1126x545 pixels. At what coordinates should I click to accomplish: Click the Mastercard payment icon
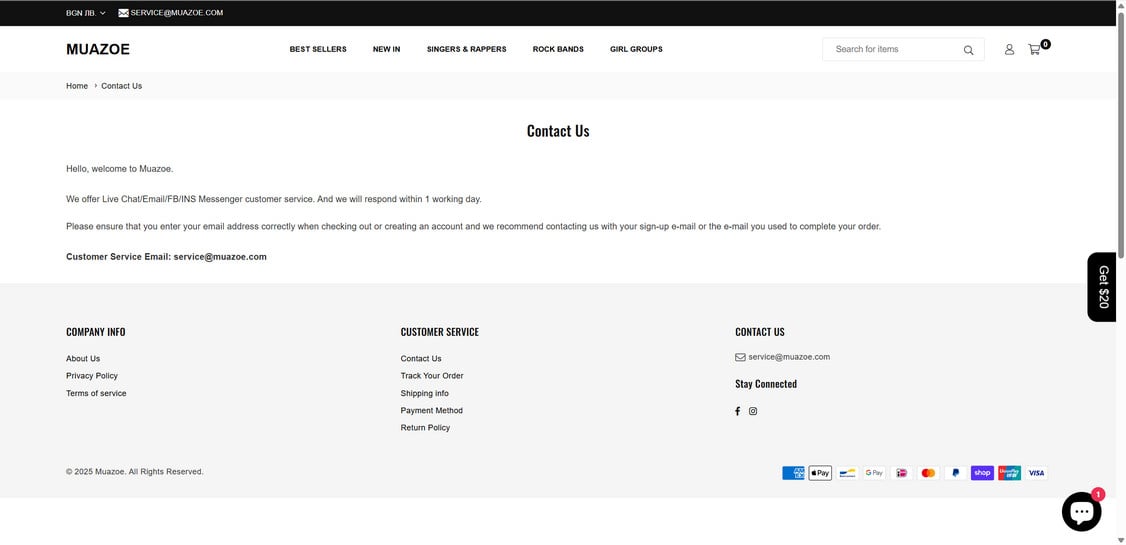click(x=928, y=473)
